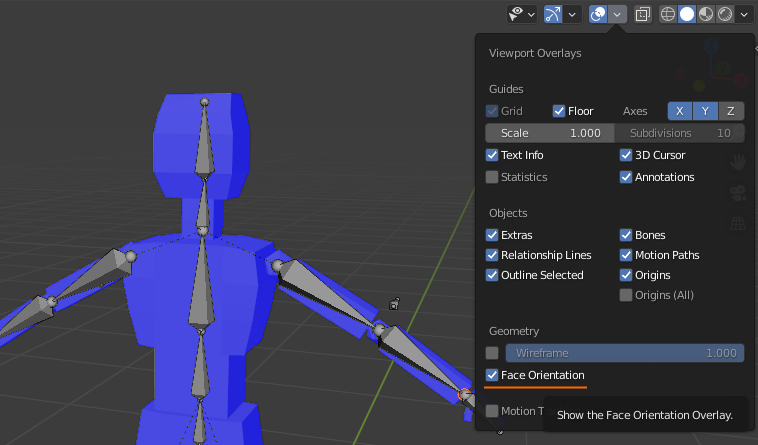This screenshot has height=445, width=758.
Task: Disable the Floor checkbox
Action: point(559,111)
